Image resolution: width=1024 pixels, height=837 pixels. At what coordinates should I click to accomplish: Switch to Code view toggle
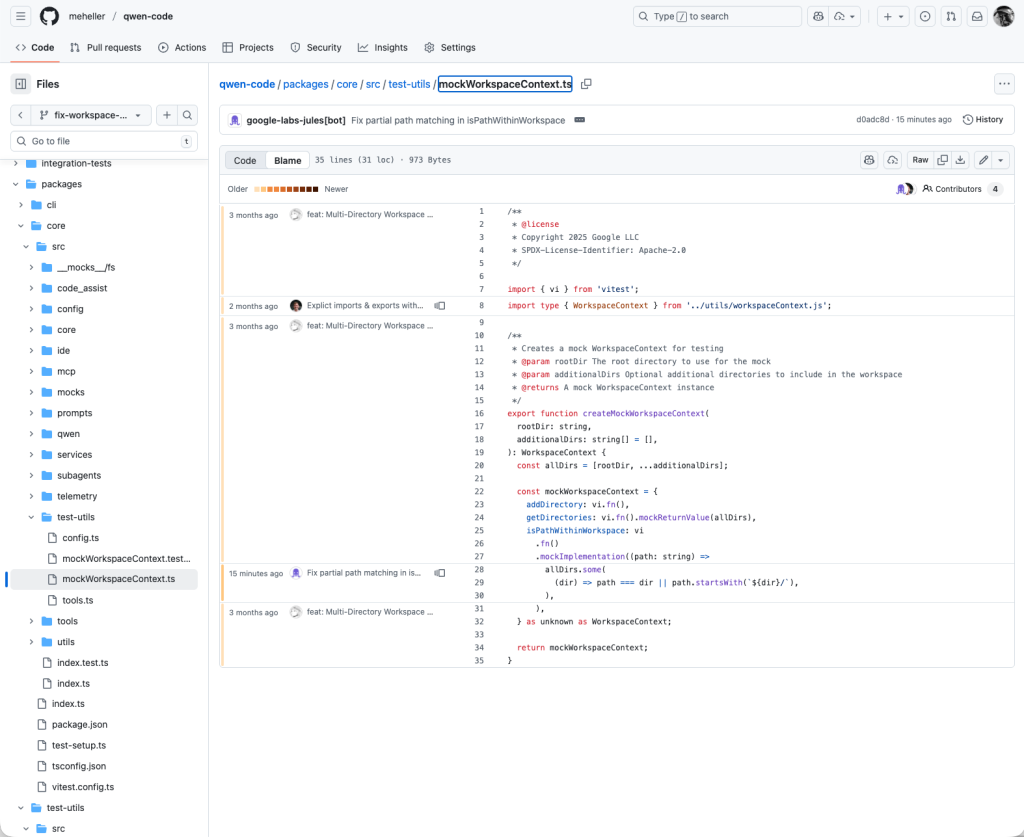[x=245, y=160]
